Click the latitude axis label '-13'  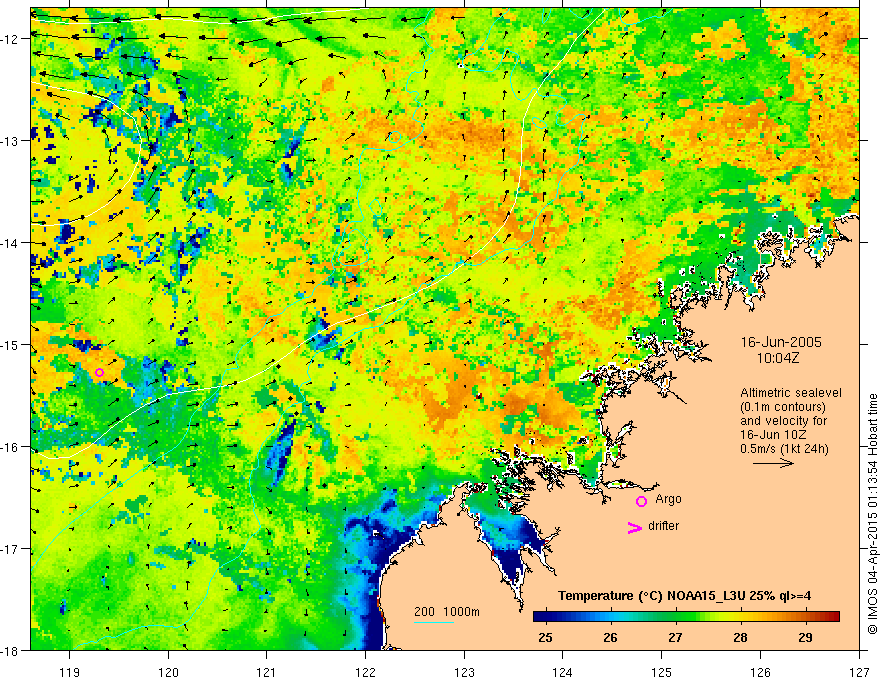pos(11,141)
